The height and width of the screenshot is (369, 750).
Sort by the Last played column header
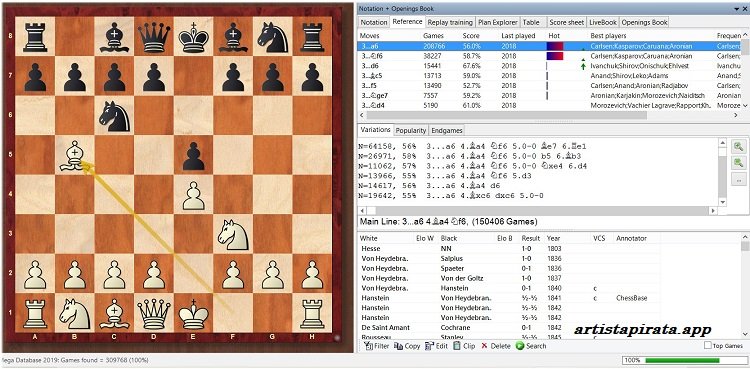(x=518, y=36)
